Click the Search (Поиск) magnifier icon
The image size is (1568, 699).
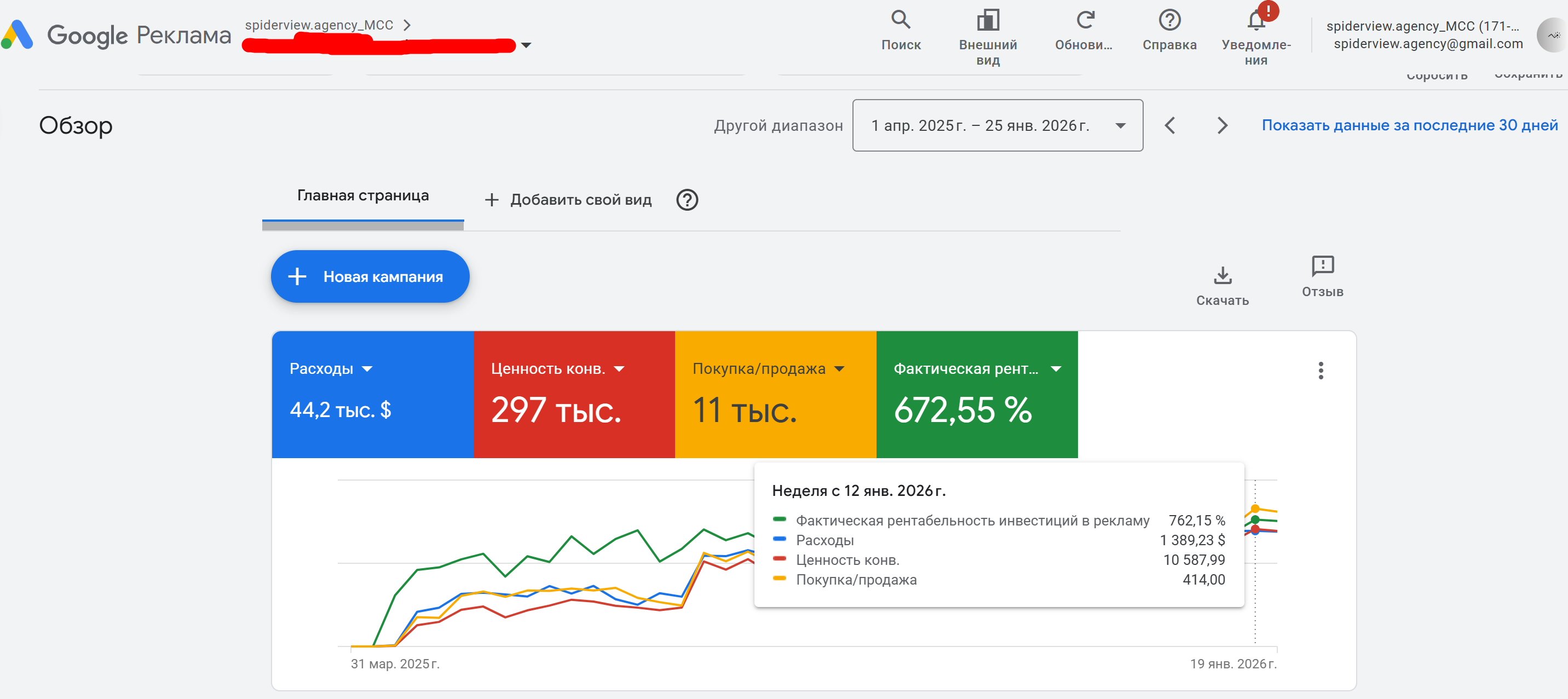click(x=900, y=20)
